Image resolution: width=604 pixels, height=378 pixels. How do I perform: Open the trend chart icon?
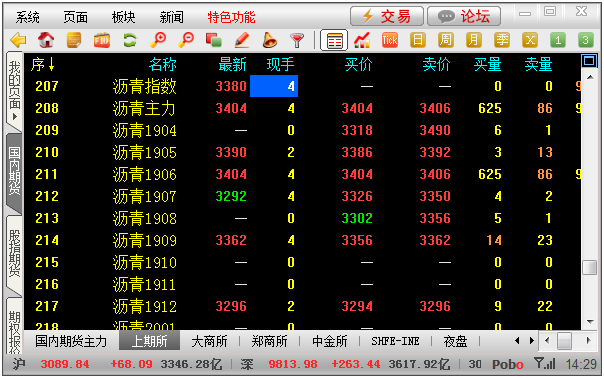(362, 40)
